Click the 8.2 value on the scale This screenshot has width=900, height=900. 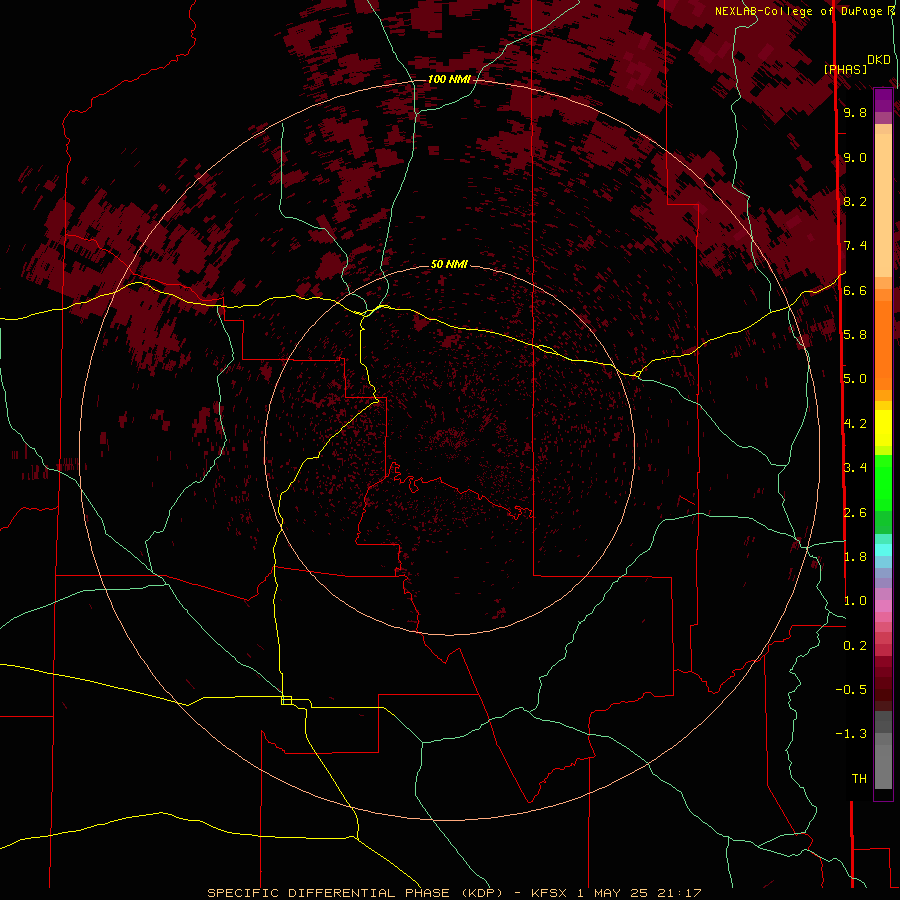[x=855, y=201]
